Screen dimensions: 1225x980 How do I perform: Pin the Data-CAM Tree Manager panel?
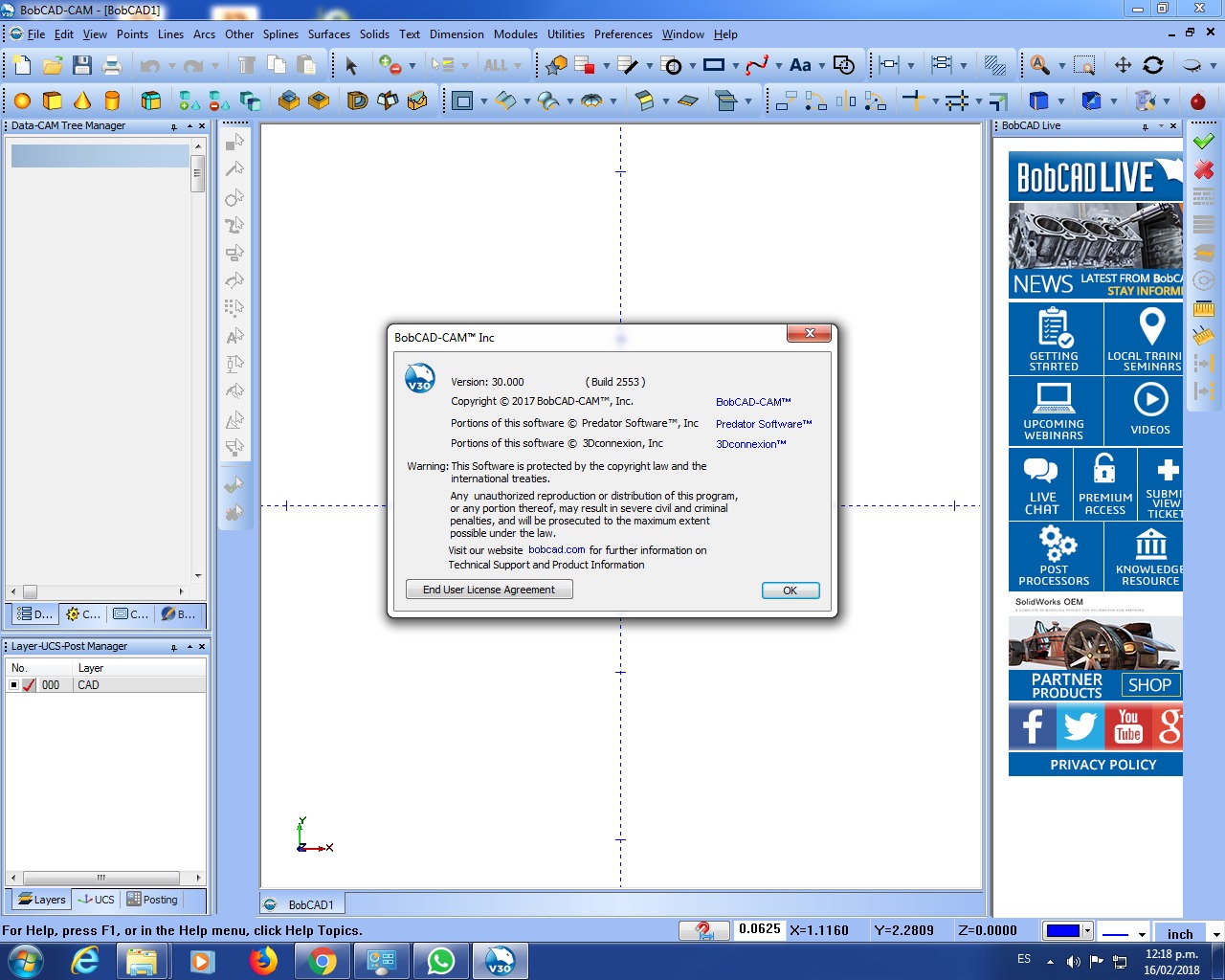point(174,126)
